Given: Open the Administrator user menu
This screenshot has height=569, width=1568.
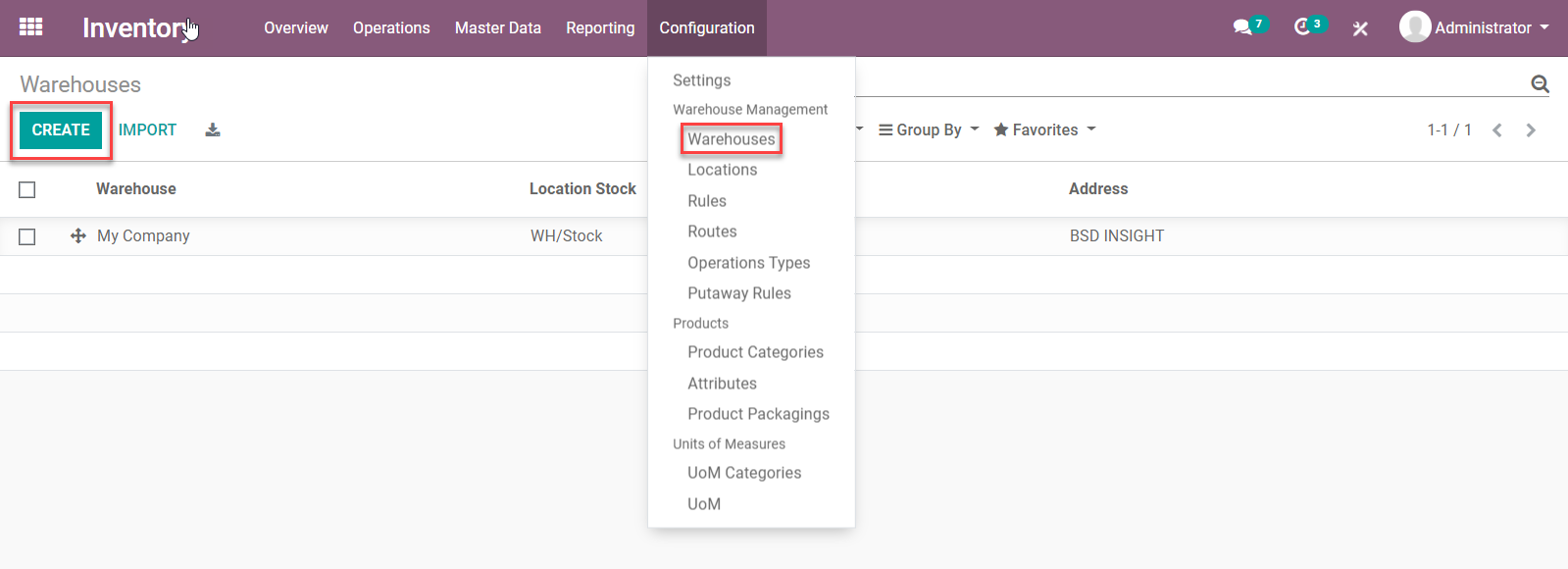Looking at the screenshot, I should coord(1474,27).
